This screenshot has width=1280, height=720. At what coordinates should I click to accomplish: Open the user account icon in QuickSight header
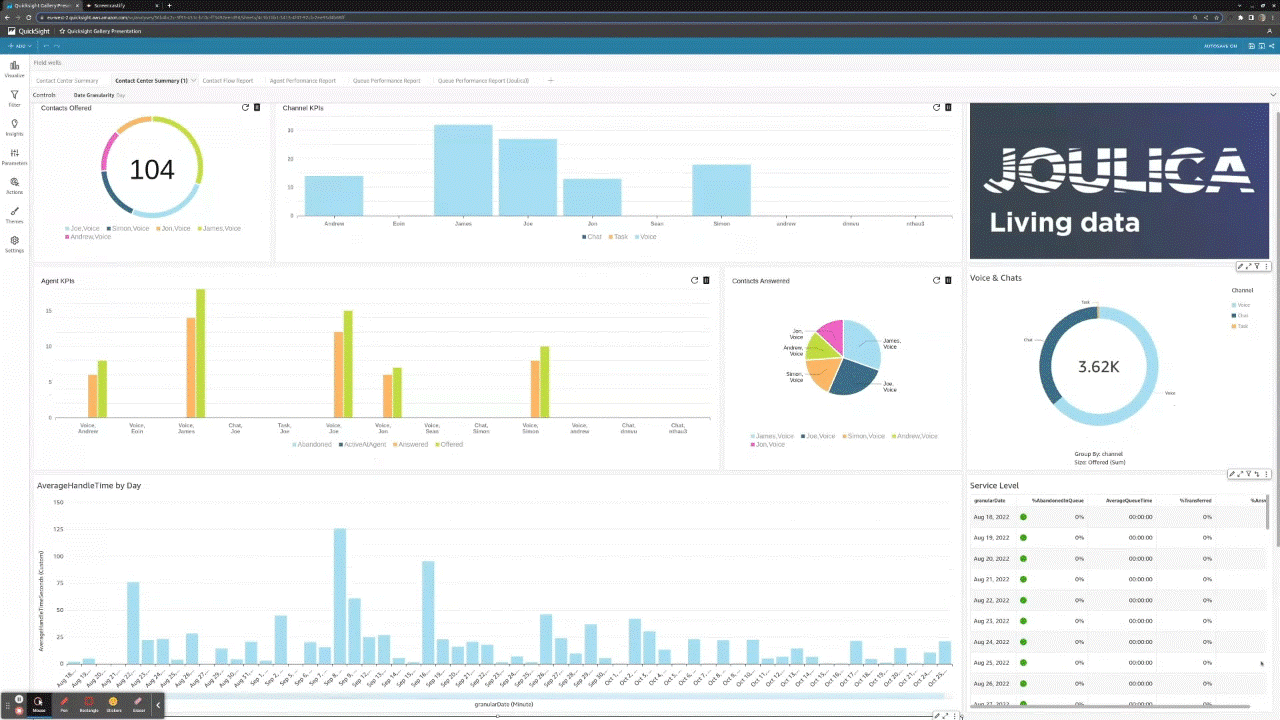coord(1270,31)
